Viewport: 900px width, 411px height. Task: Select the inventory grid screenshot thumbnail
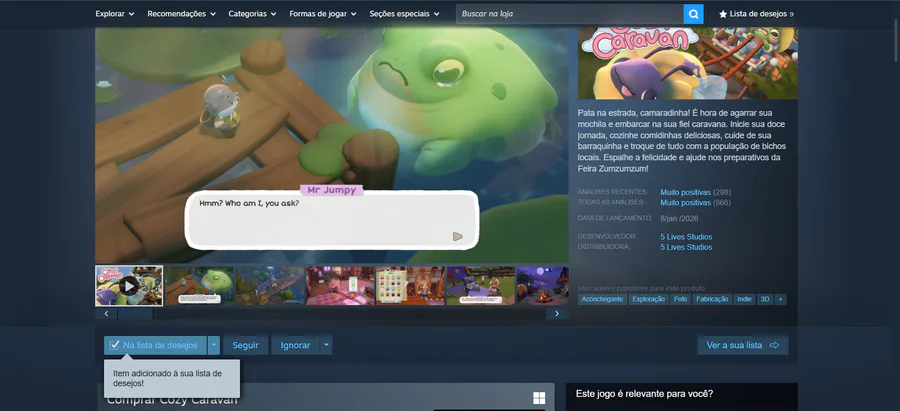(x=410, y=285)
